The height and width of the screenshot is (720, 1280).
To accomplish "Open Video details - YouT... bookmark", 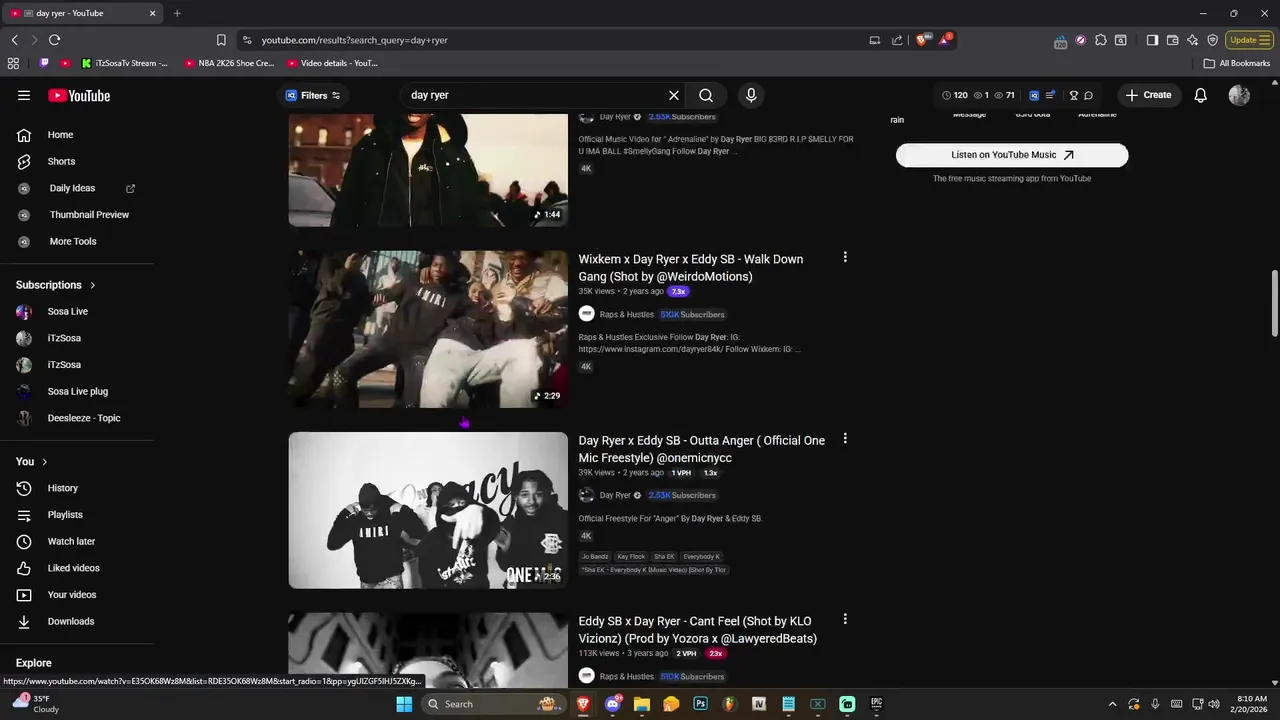I will [x=332, y=63].
